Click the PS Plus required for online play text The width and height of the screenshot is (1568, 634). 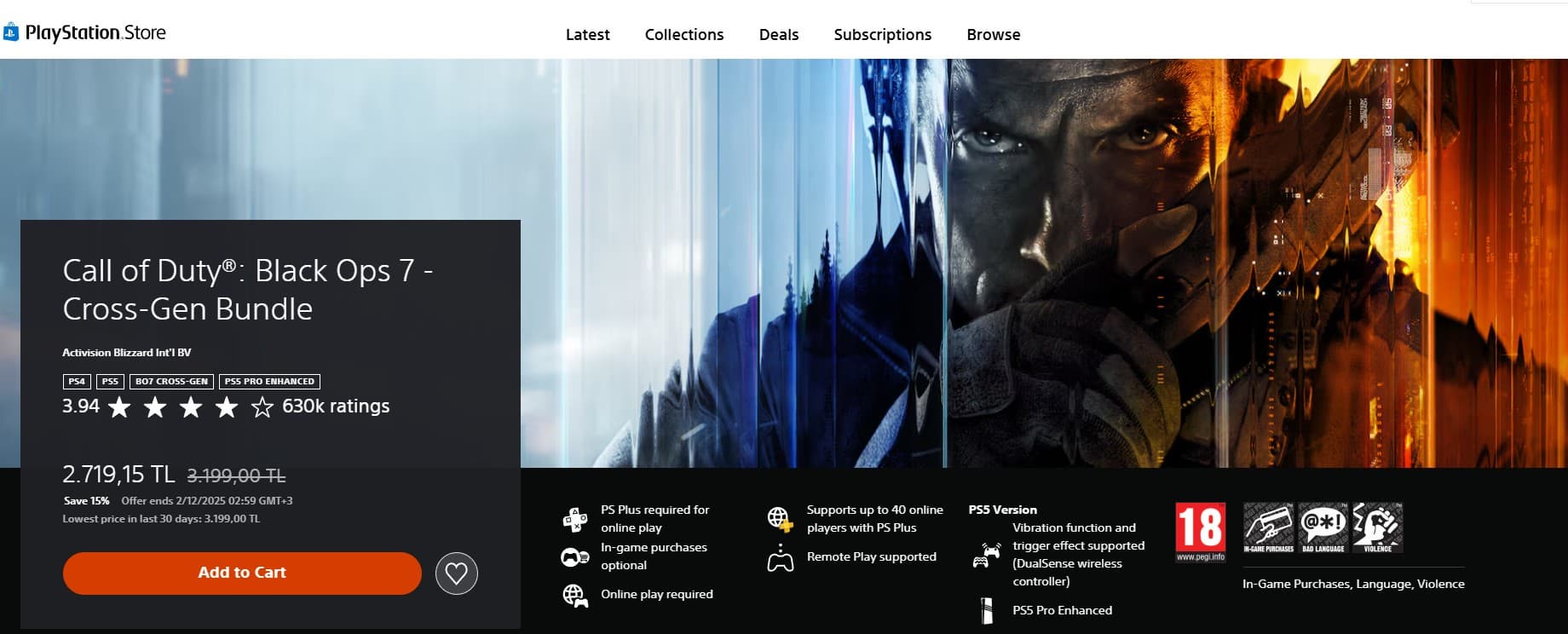(655, 519)
